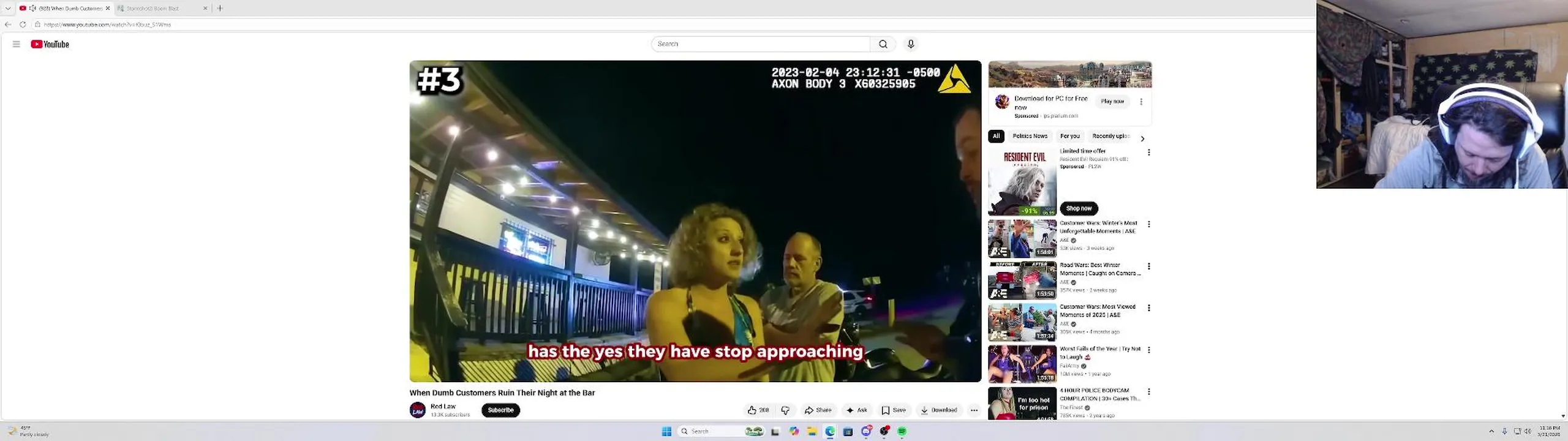Select the All filter chip
Screen dimensions: 1568x441
tap(996, 136)
